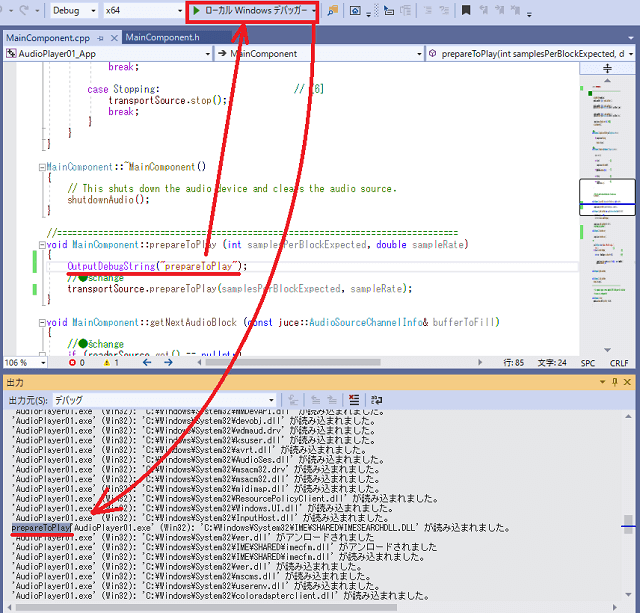640x613 pixels.
Task: Start the ローカル Windows デバッガー run button
Action: tap(249, 11)
